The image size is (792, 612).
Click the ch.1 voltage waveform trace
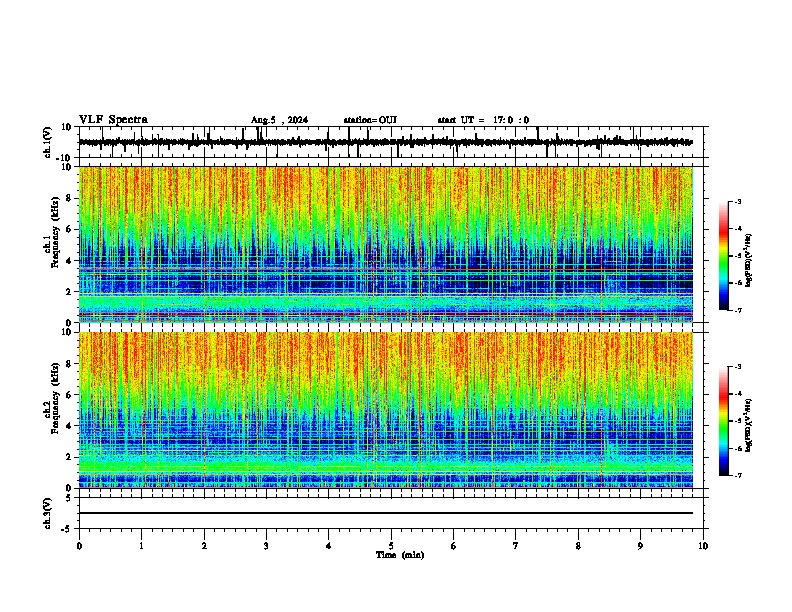coord(386,142)
